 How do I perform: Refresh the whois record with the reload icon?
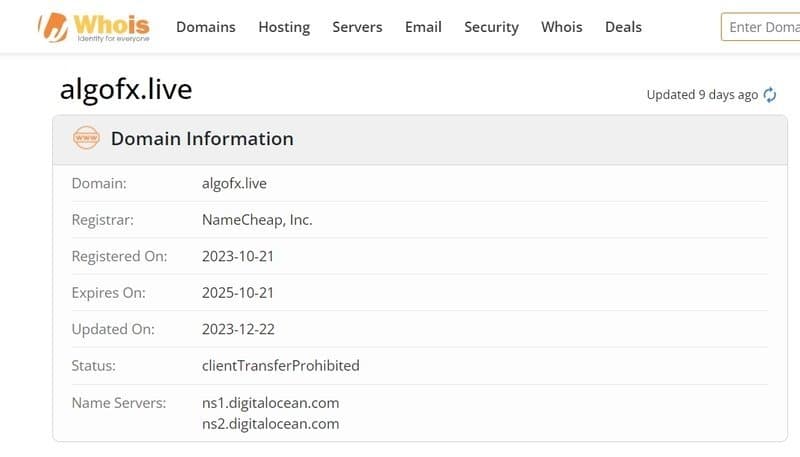(769, 95)
